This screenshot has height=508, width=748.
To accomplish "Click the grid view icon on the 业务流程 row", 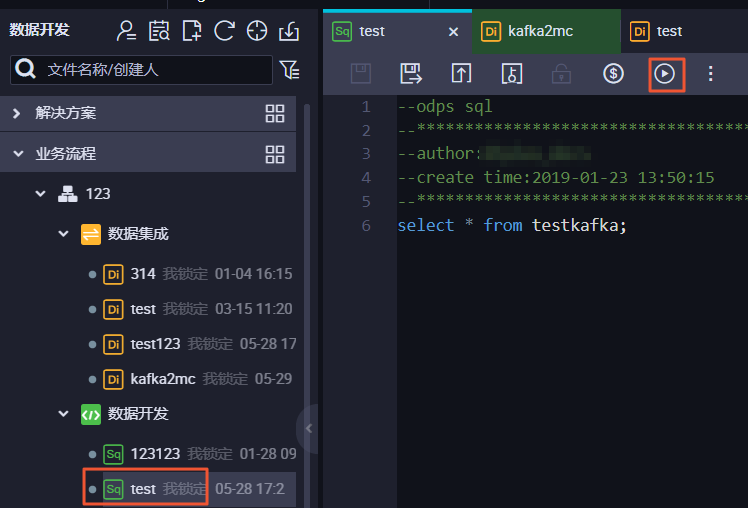I will [x=275, y=154].
